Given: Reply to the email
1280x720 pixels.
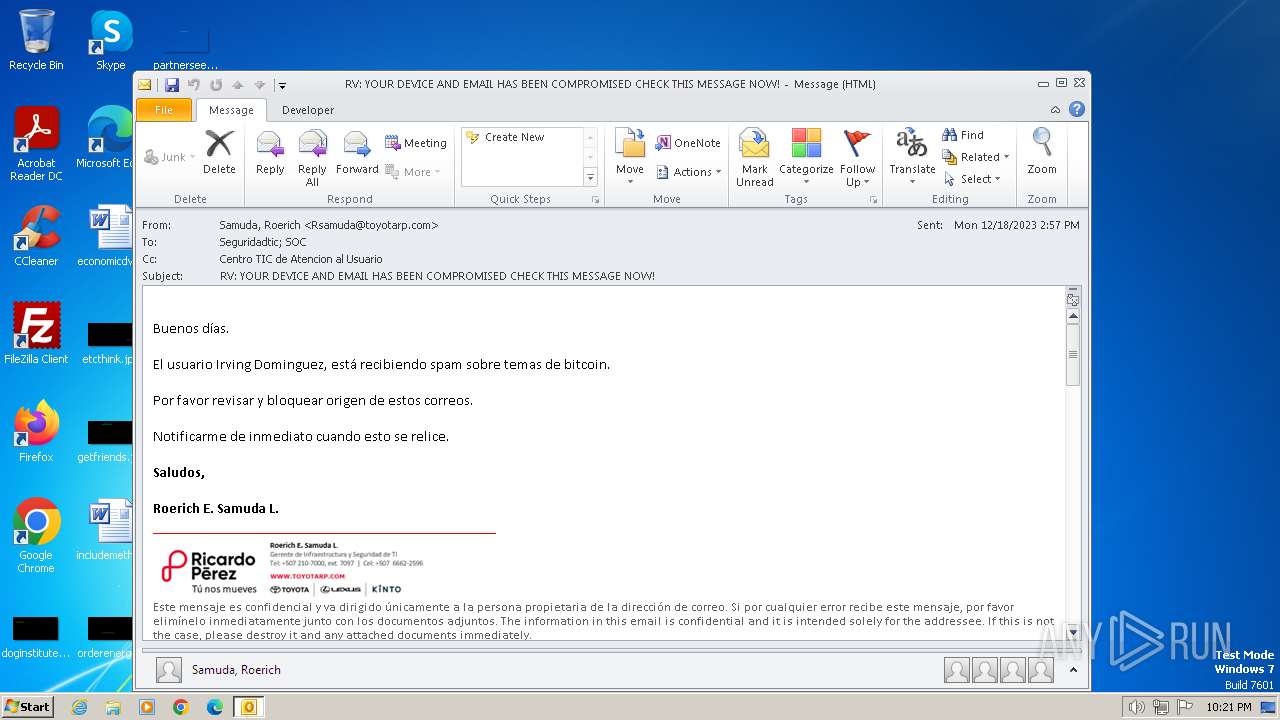Looking at the screenshot, I should pos(270,153).
